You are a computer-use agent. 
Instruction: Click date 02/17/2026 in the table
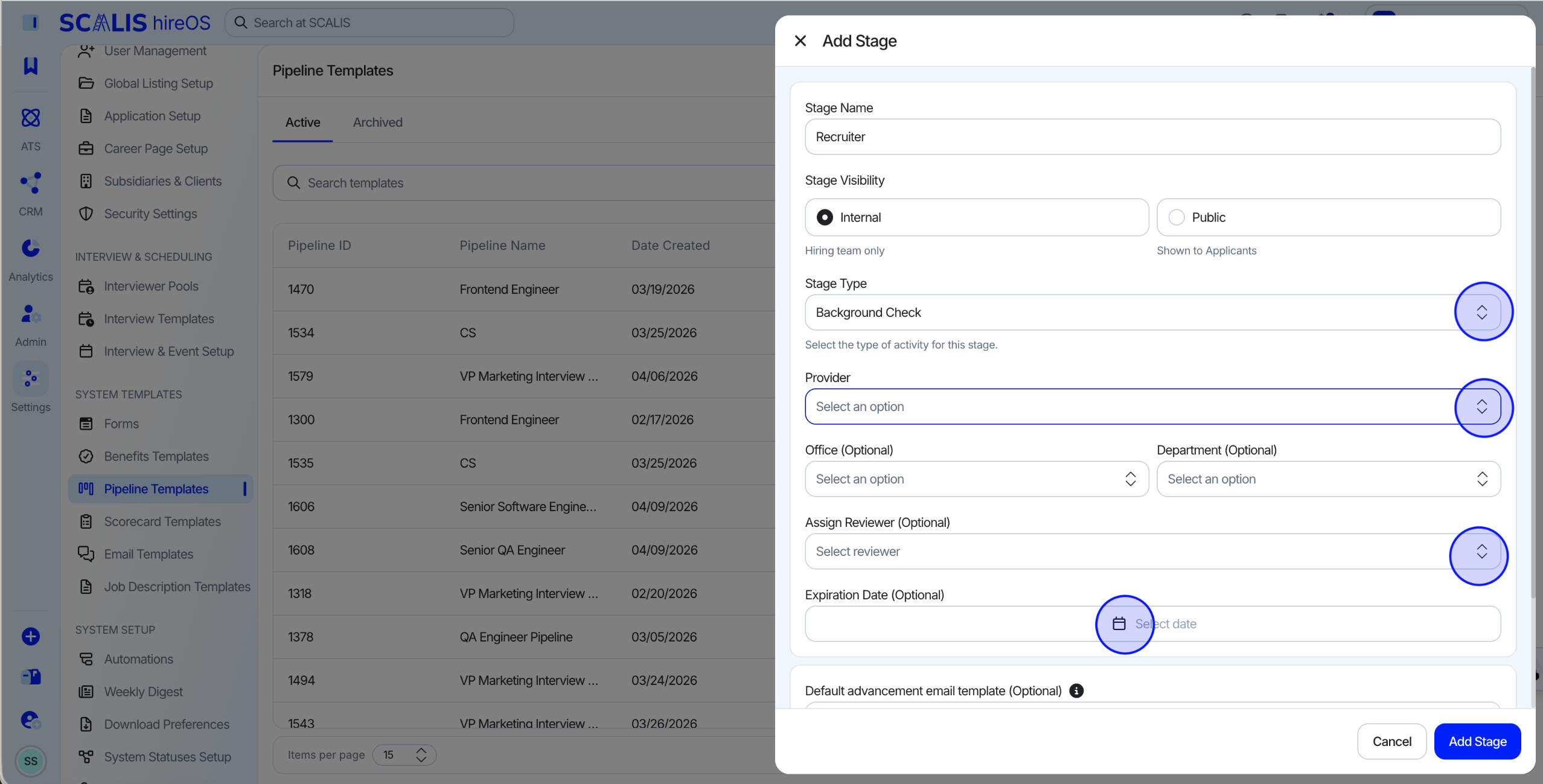click(x=662, y=419)
